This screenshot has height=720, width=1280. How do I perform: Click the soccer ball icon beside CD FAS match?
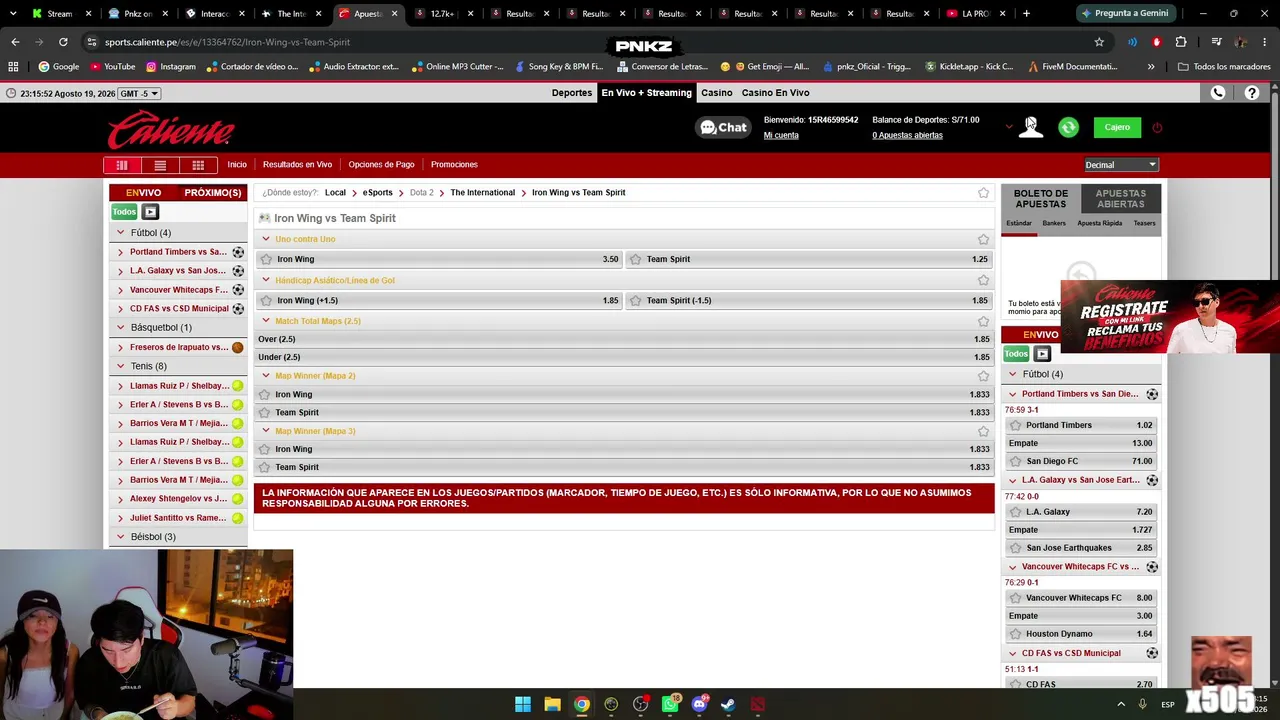(x=238, y=309)
